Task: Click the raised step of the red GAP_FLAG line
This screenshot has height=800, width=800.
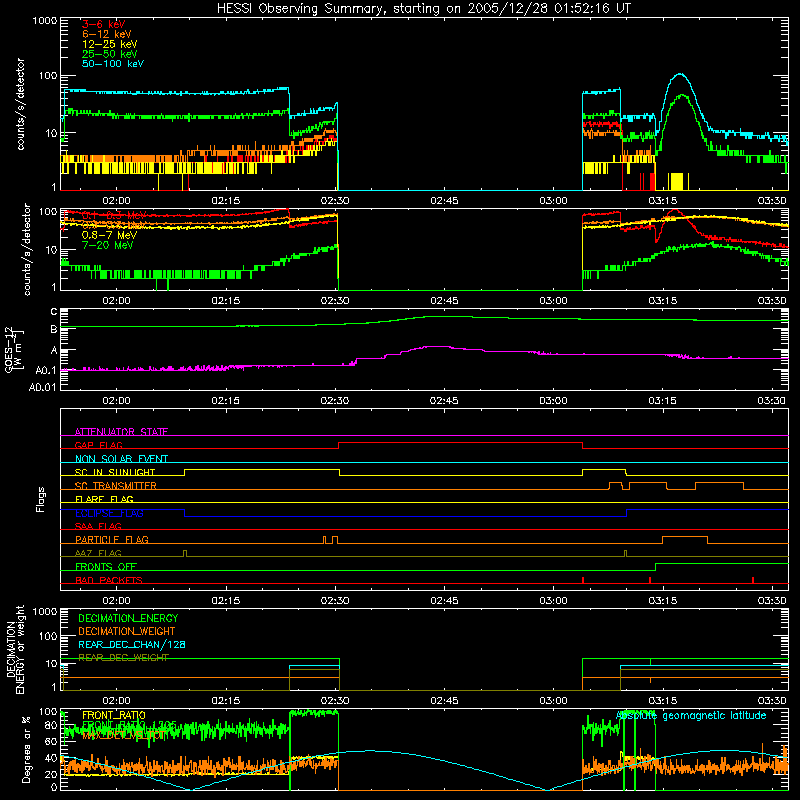Action: tap(460, 443)
